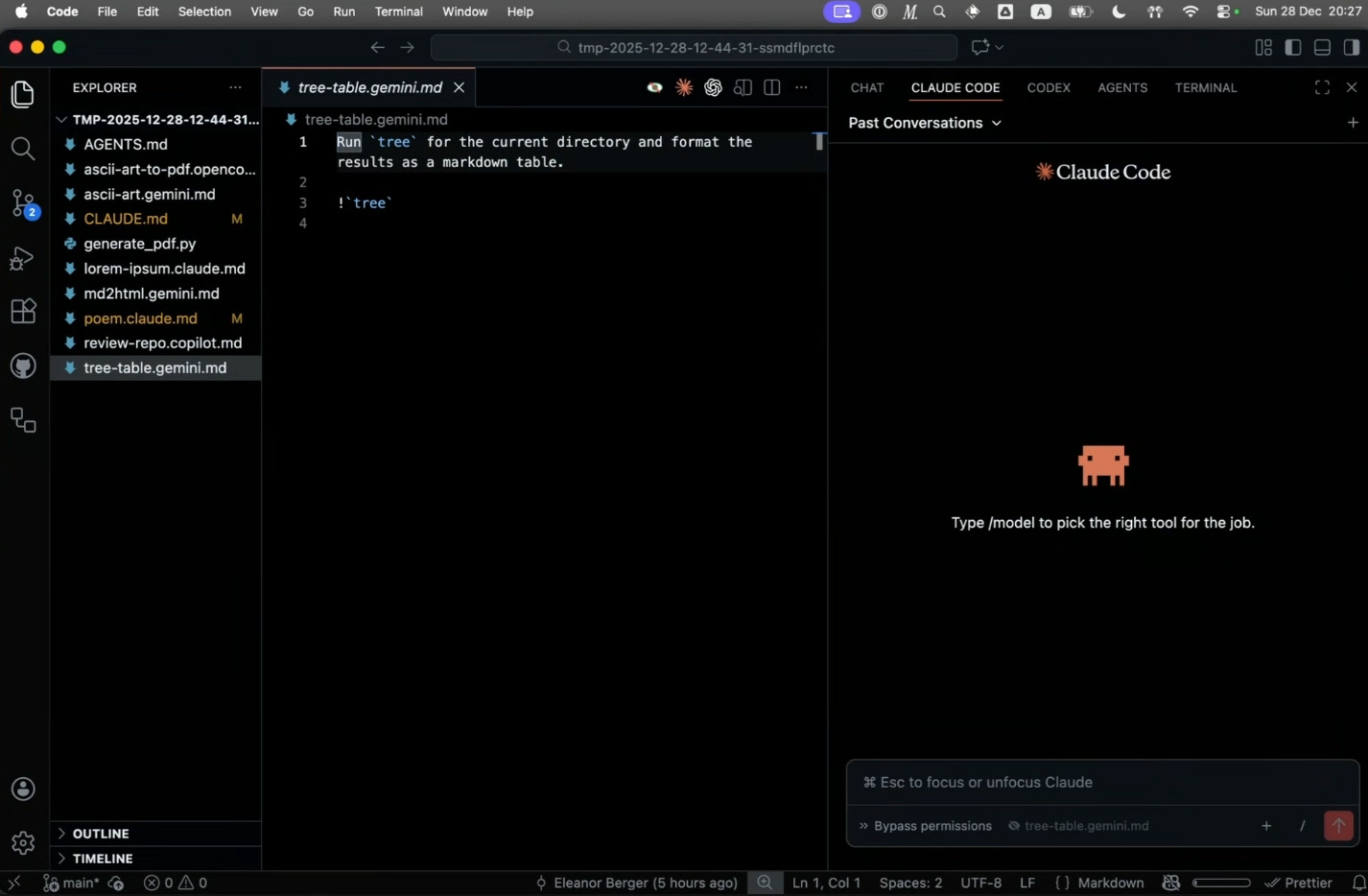
Task: Open the Explorer view in activity bar
Action: click(x=23, y=94)
